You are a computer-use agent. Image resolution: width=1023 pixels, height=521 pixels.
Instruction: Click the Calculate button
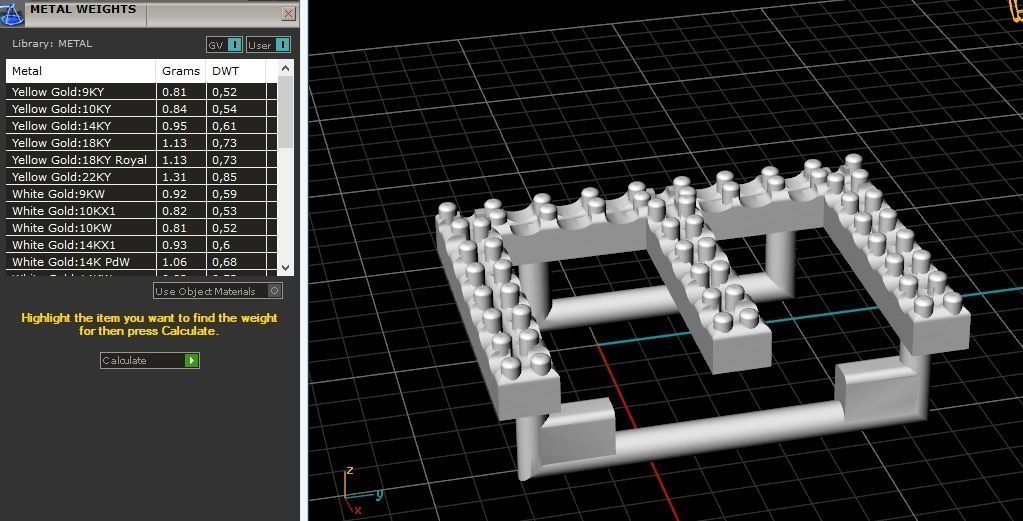(x=149, y=361)
